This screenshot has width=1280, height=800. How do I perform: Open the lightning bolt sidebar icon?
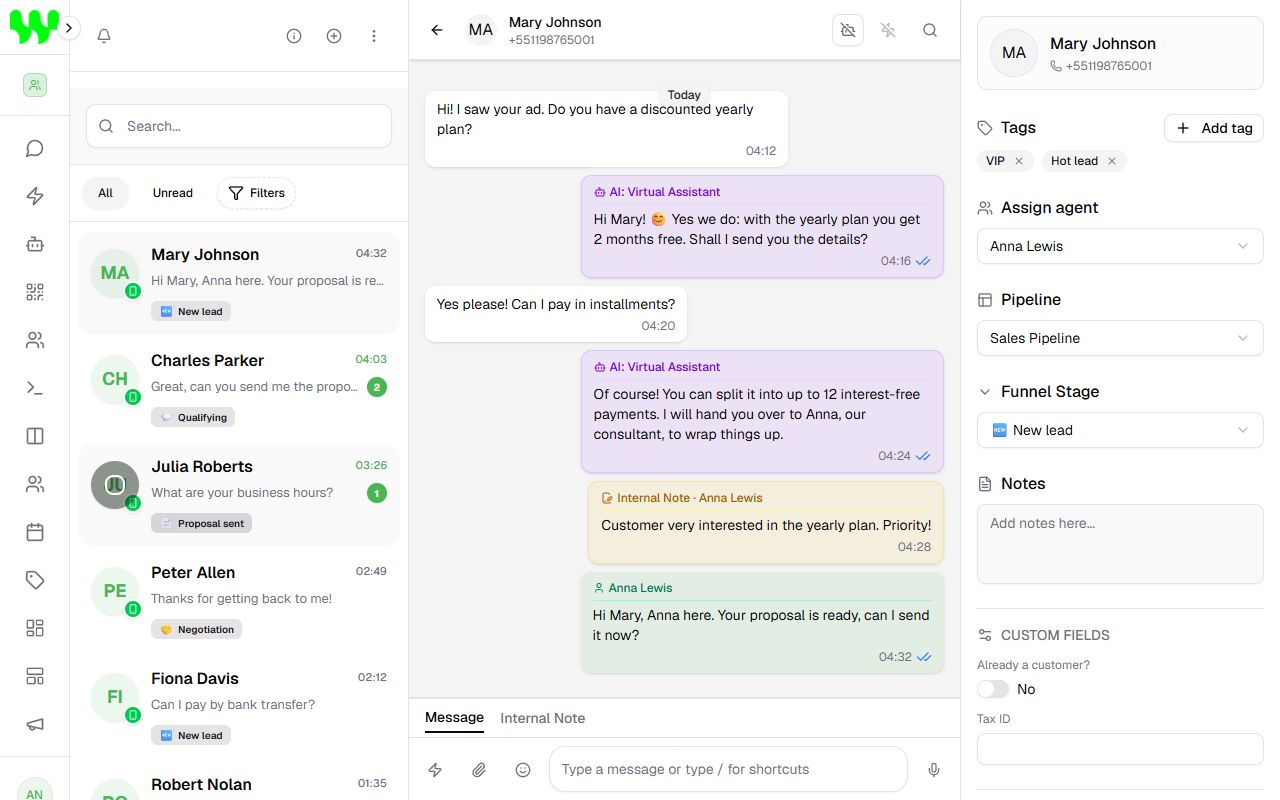point(35,196)
